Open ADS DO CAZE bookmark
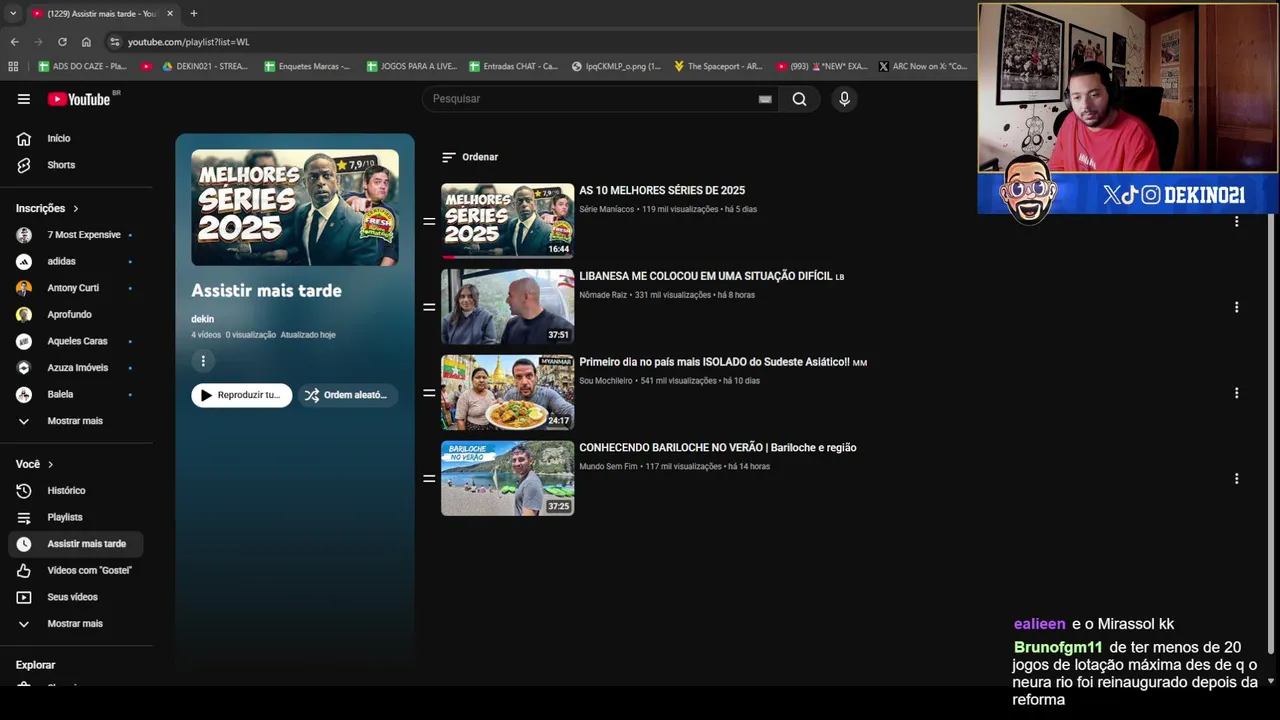The image size is (1280, 720). coord(83,66)
